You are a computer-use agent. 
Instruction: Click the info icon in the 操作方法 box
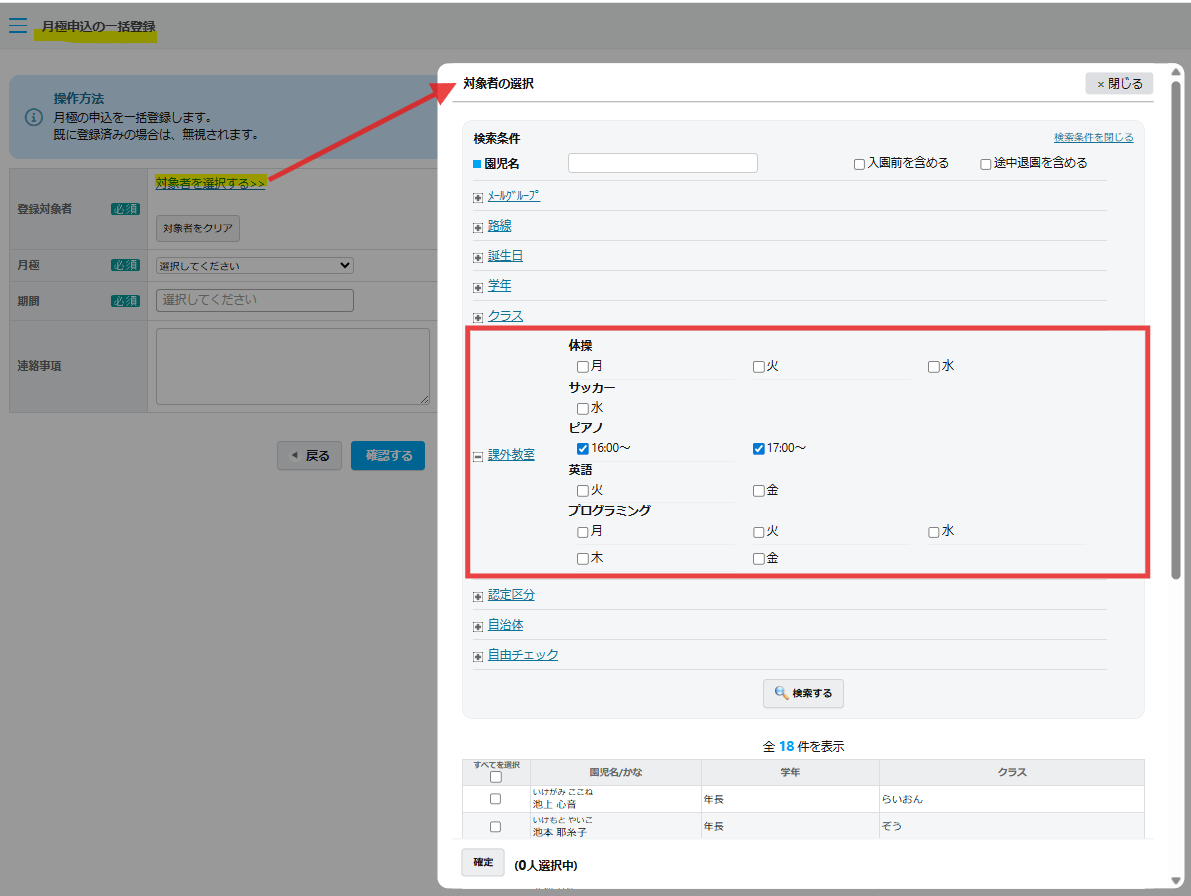pyautogui.click(x=34, y=117)
